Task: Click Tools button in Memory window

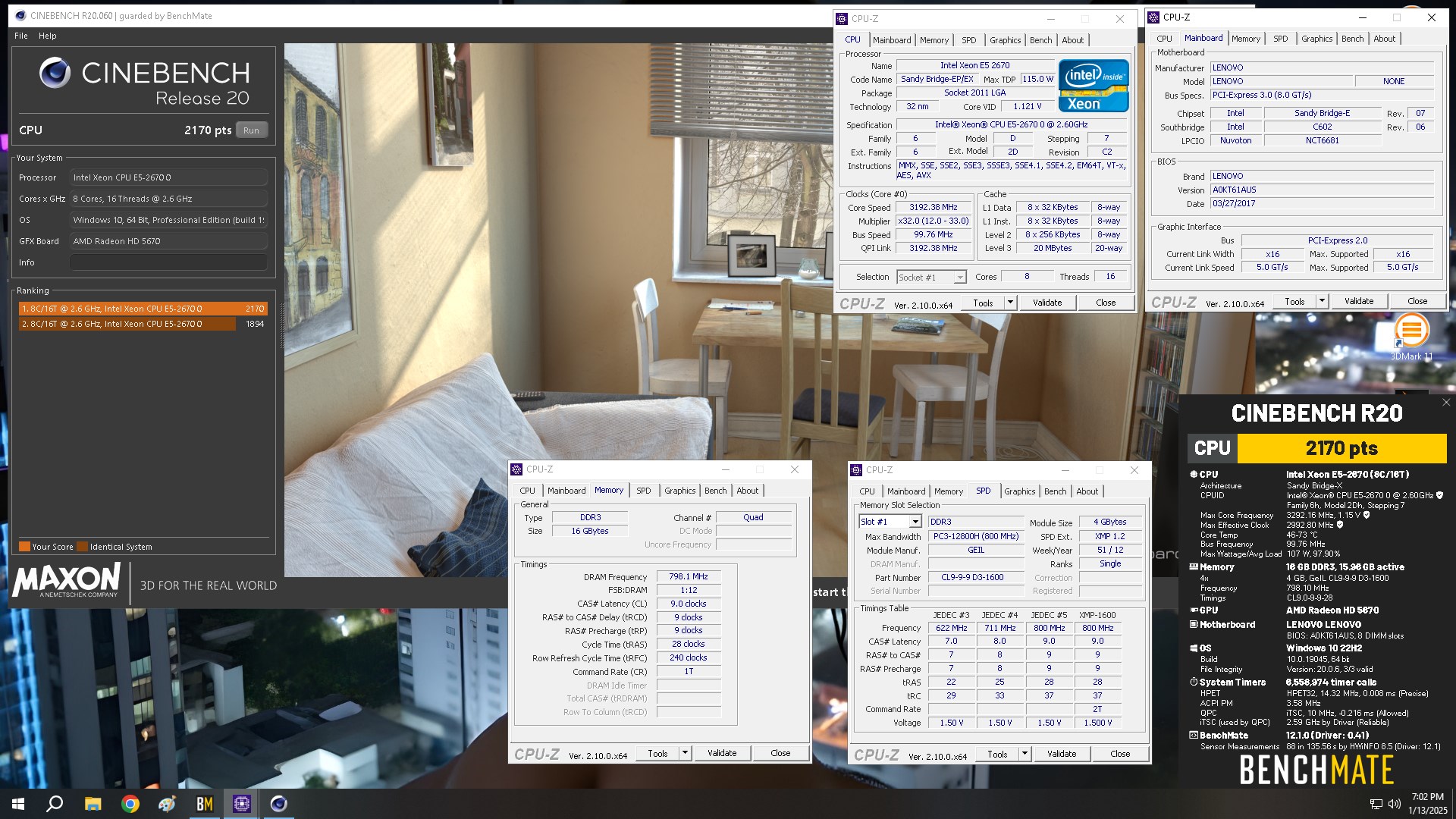Action: (657, 753)
